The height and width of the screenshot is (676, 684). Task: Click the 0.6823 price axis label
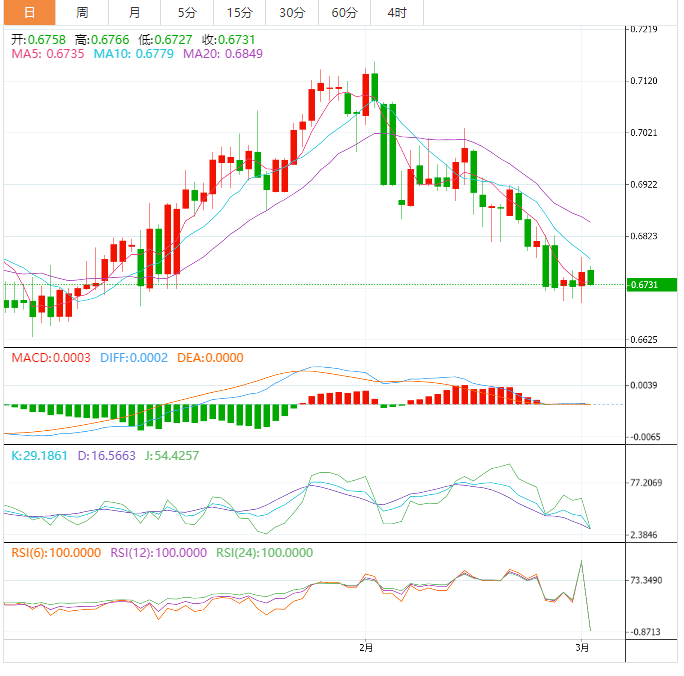point(644,236)
